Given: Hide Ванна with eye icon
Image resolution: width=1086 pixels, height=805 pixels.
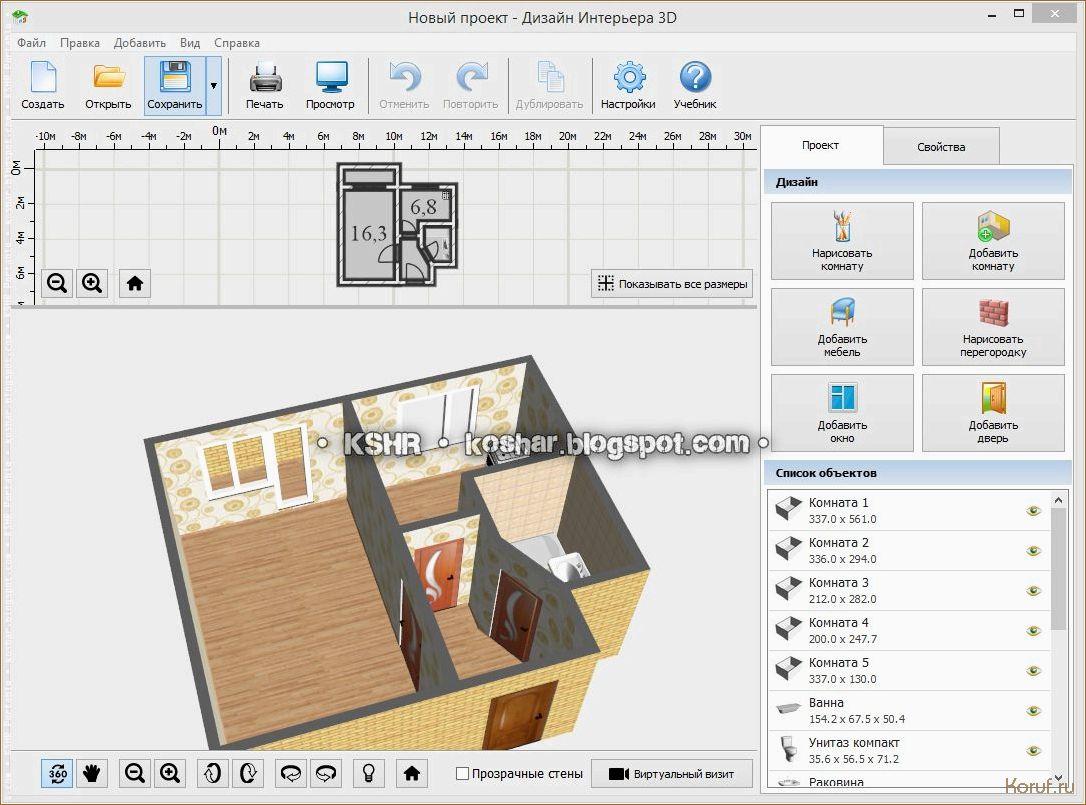Looking at the screenshot, I should point(1033,711).
